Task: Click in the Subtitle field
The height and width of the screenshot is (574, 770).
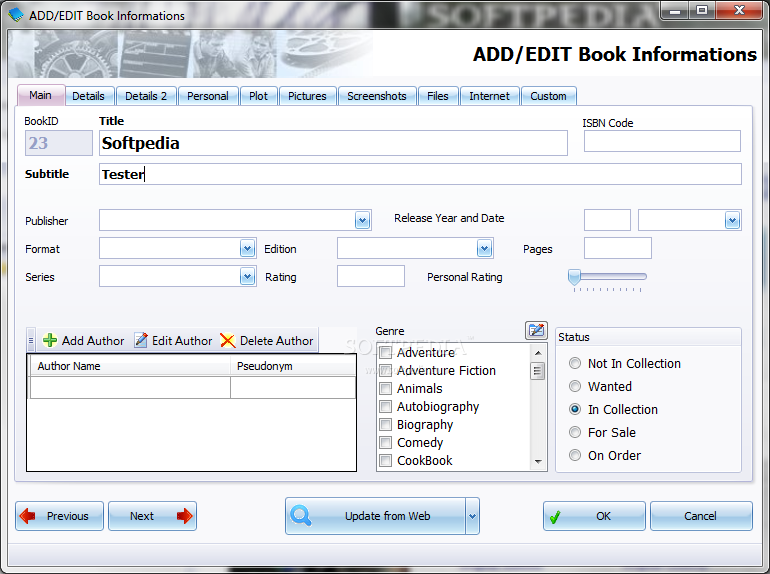Action: [420, 174]
